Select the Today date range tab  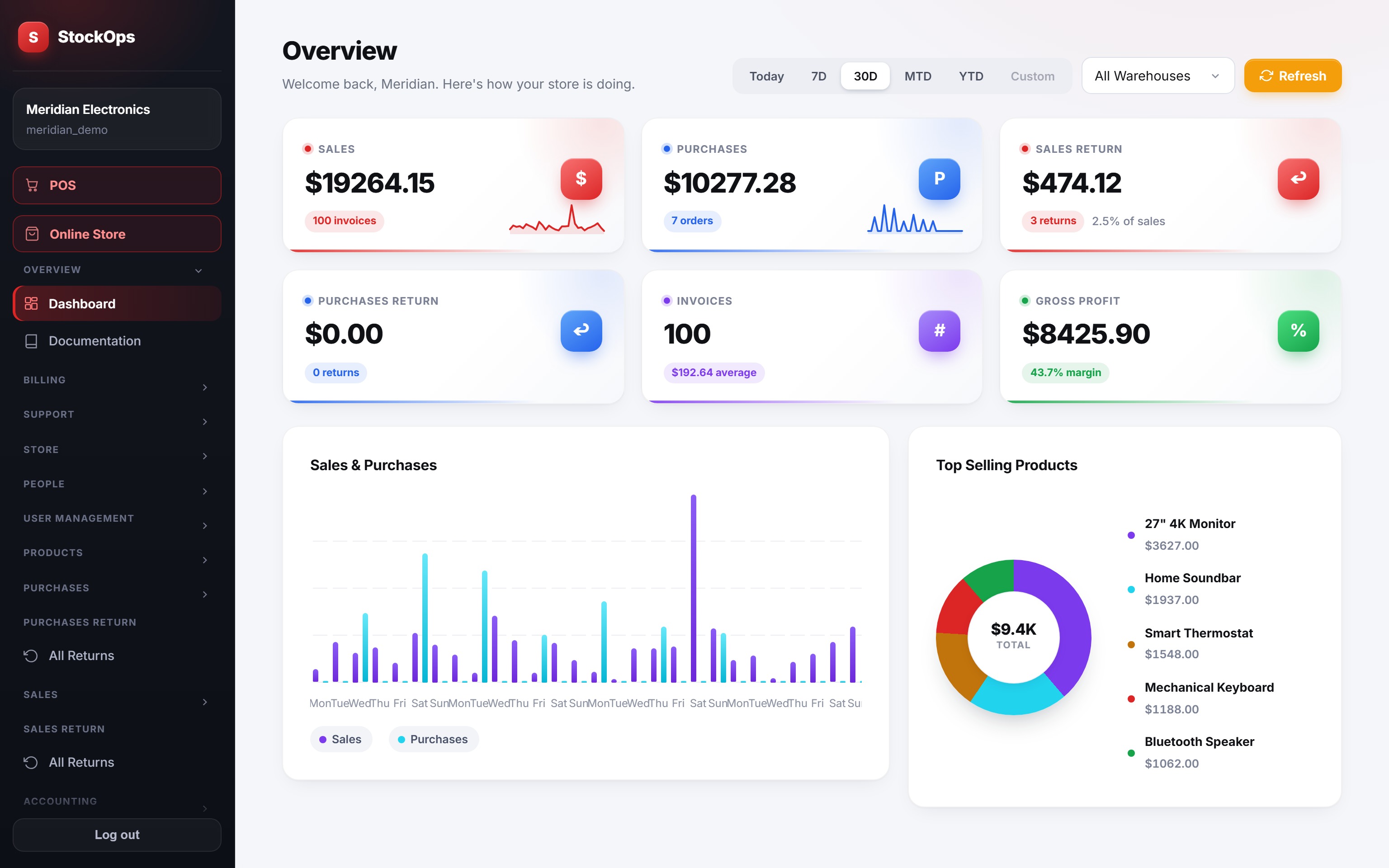[766, 76]
